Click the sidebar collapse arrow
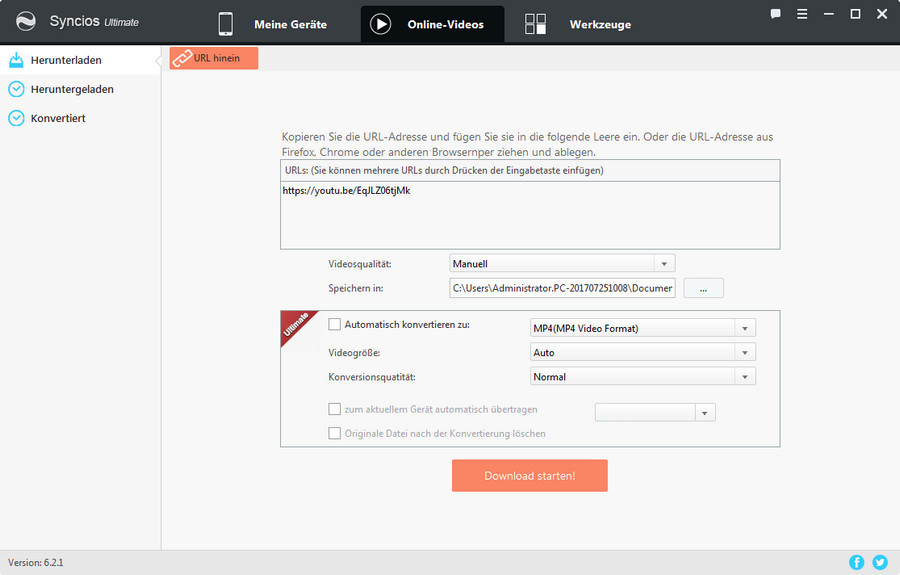 [158, 60]
